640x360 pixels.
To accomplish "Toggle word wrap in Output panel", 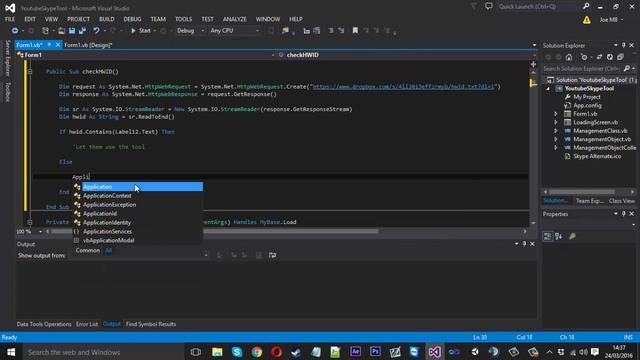I will pyautogui.click(x=272, y=255).
